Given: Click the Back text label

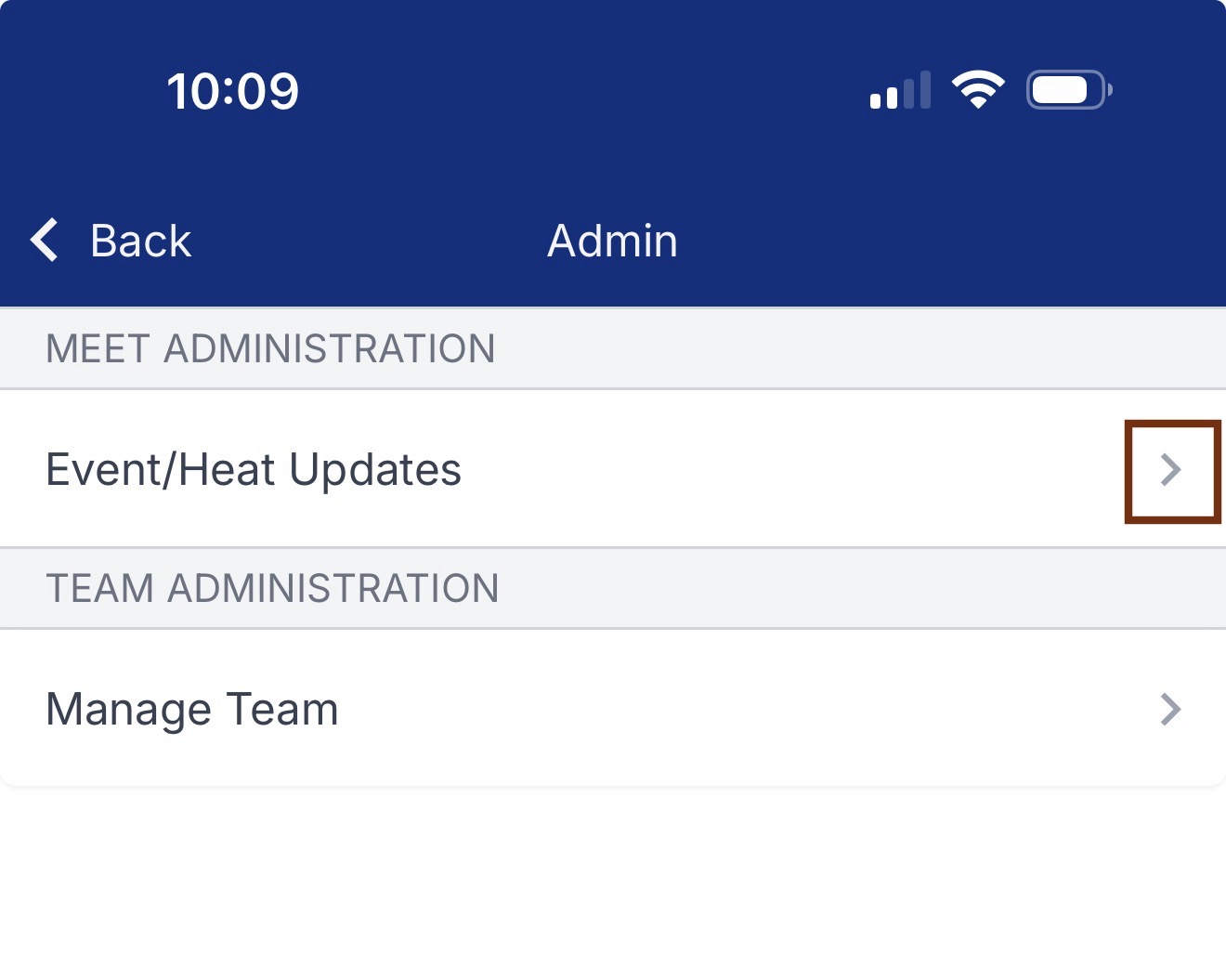Looking at the screenshot, I should [x=140, y=241].
